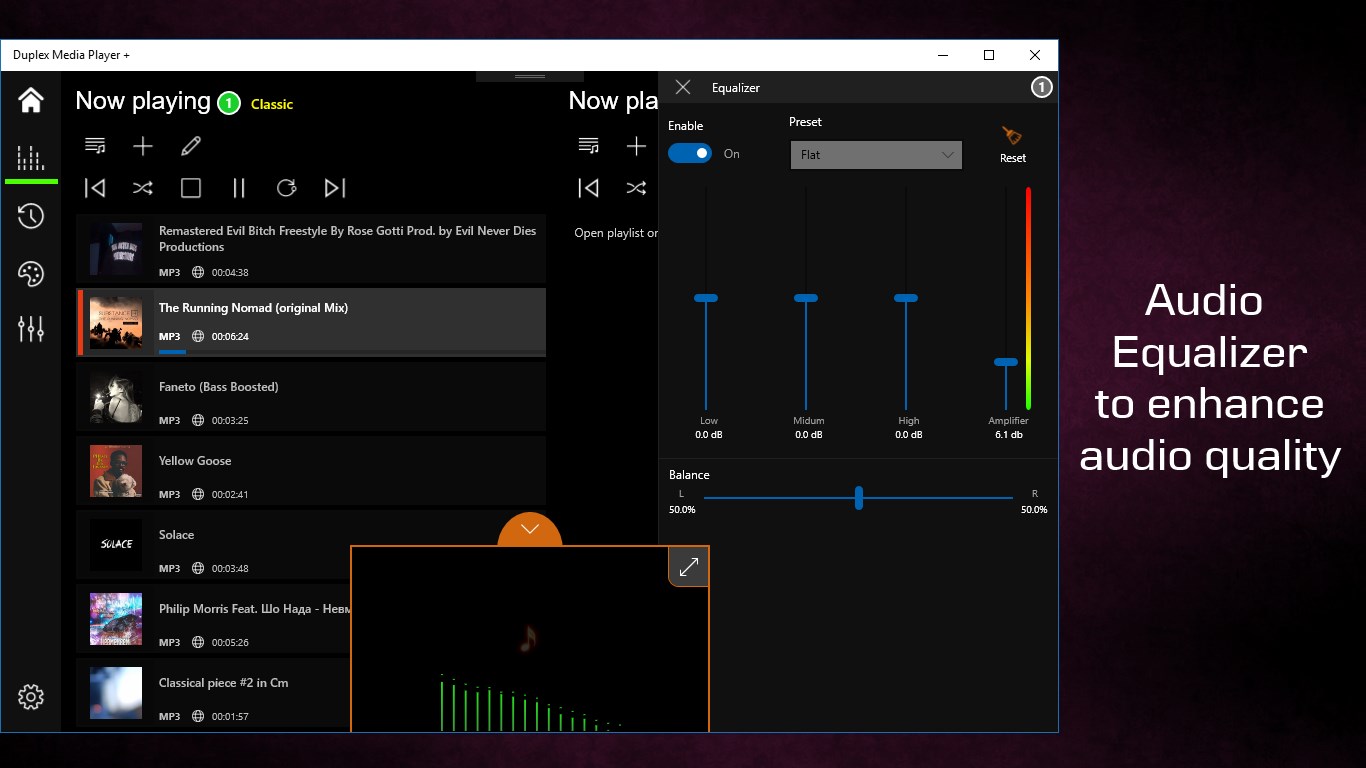
Task: Collapse the preview with orange chevron button
Action: coord(530,530)
